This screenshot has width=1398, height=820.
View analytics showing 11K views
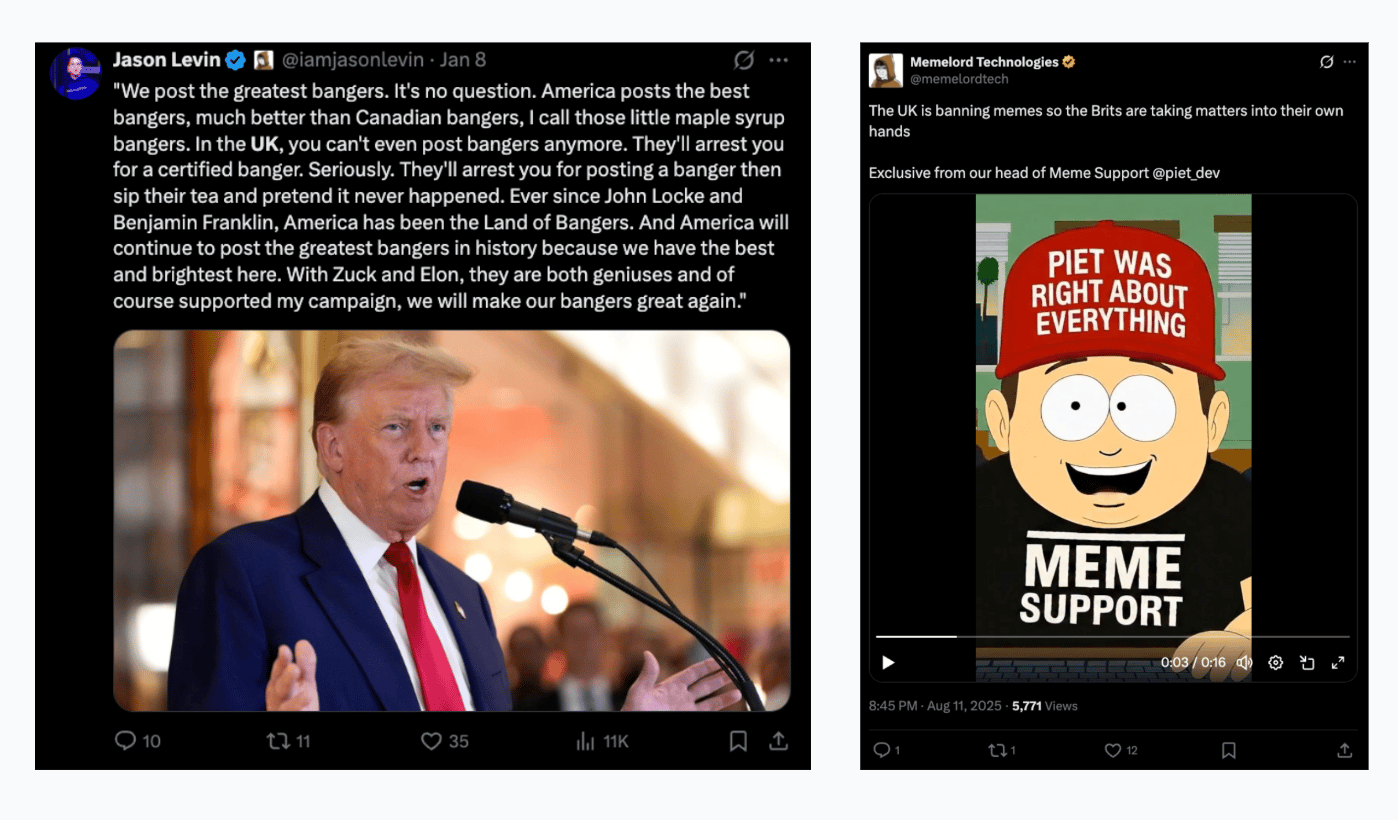(x=585, y=741)
